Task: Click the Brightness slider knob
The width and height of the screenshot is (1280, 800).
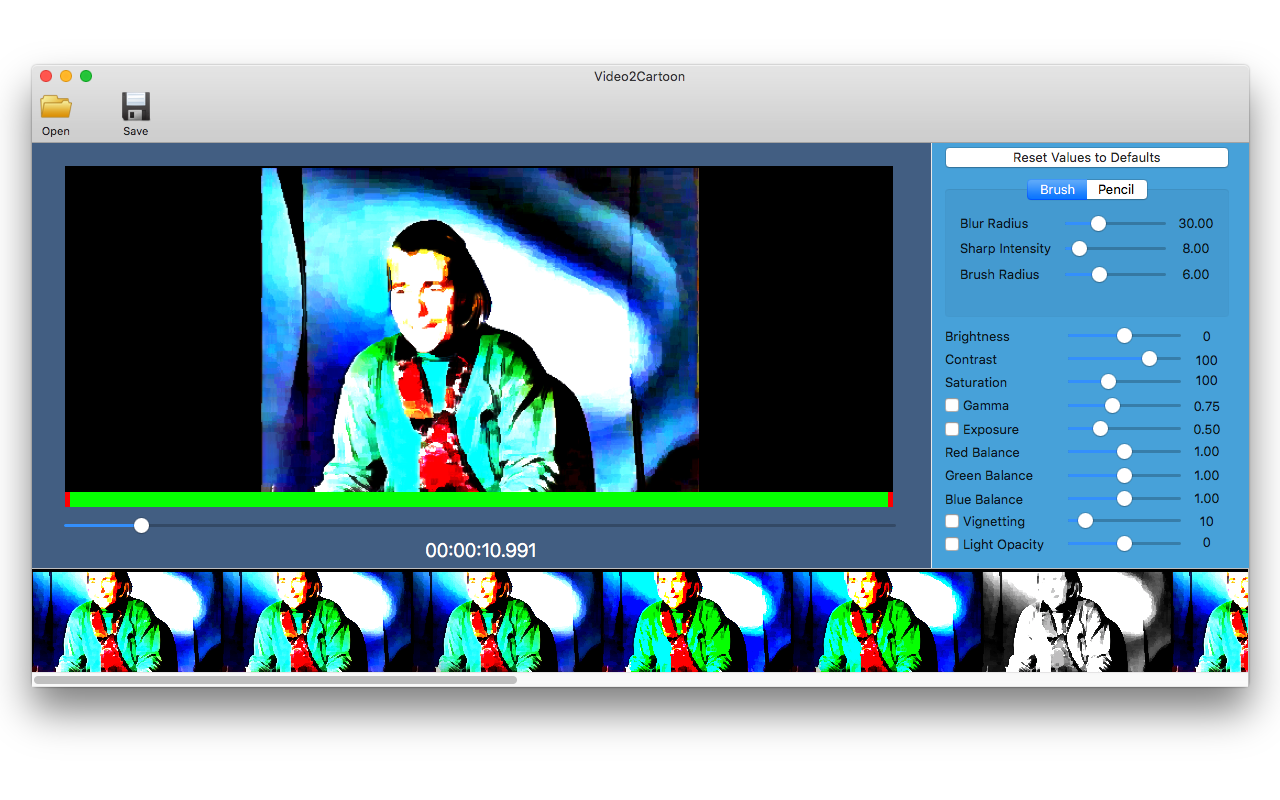Action: pyautogui.click(x=1124, y=336)
